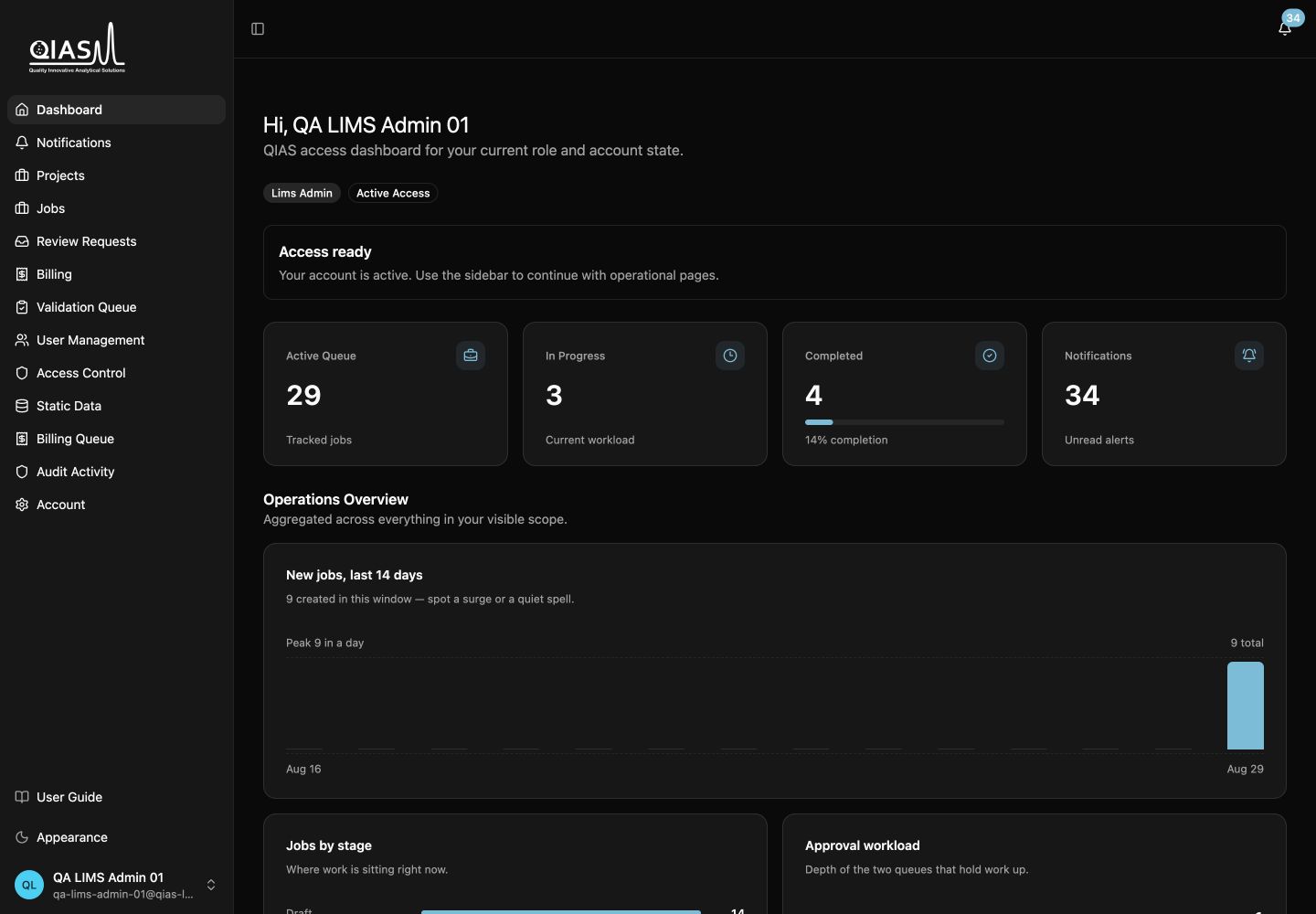
Task: Click the Active Queue briefcase card icon
Action: click(x=471, y=356)
